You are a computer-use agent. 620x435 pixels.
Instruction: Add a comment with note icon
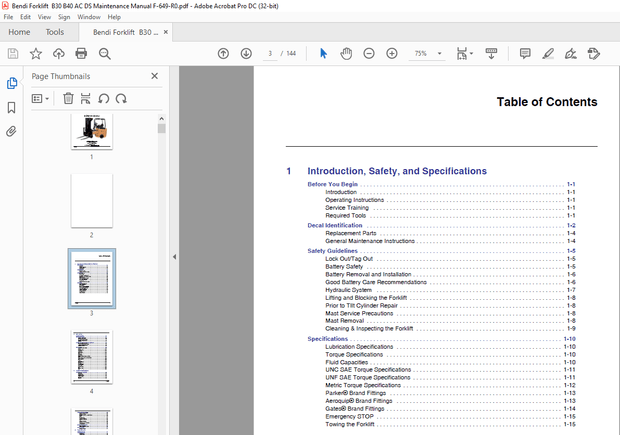pyautogui.click(x=525, y=53)
